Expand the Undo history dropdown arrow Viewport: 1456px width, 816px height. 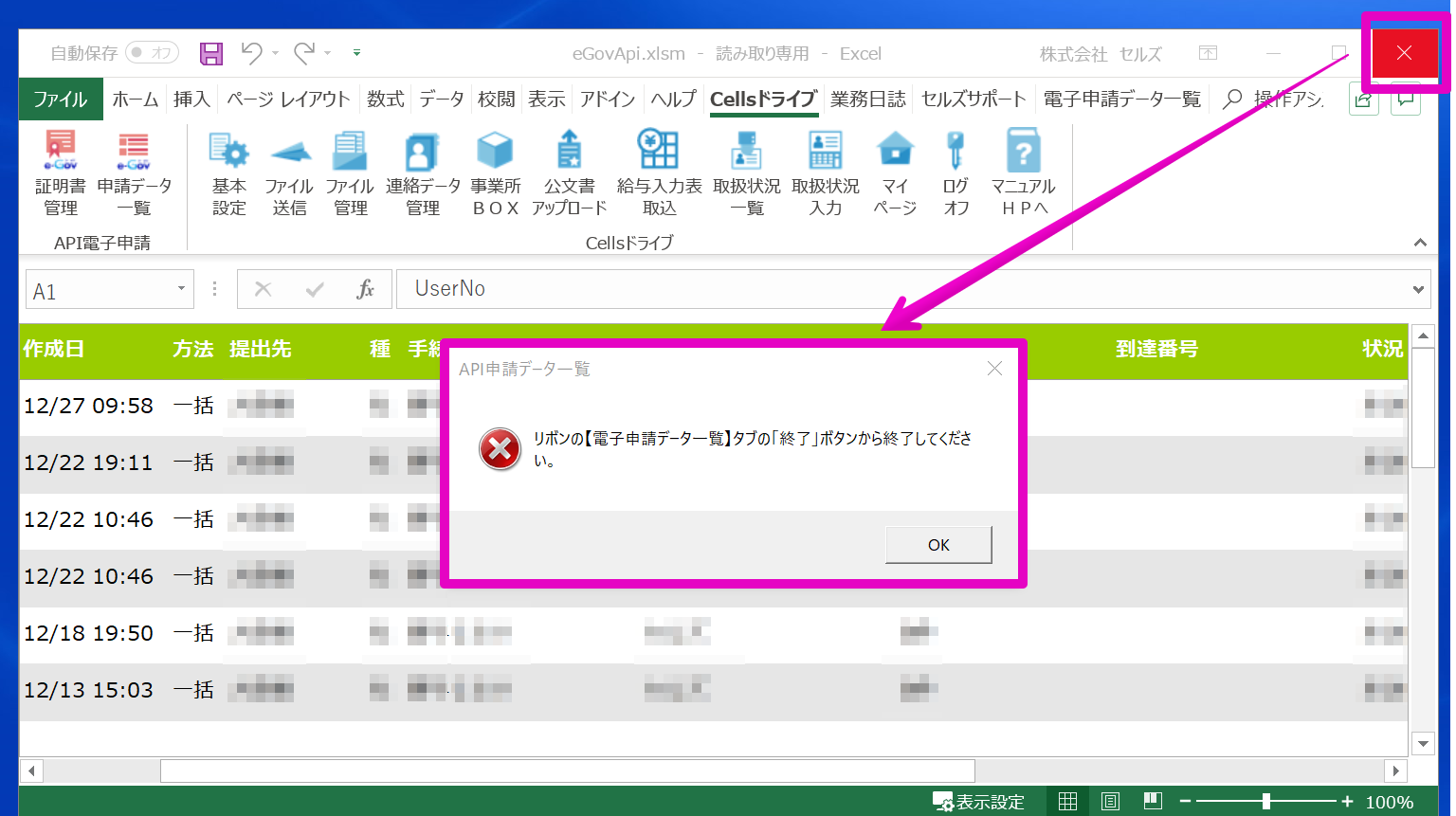point(276,53)
